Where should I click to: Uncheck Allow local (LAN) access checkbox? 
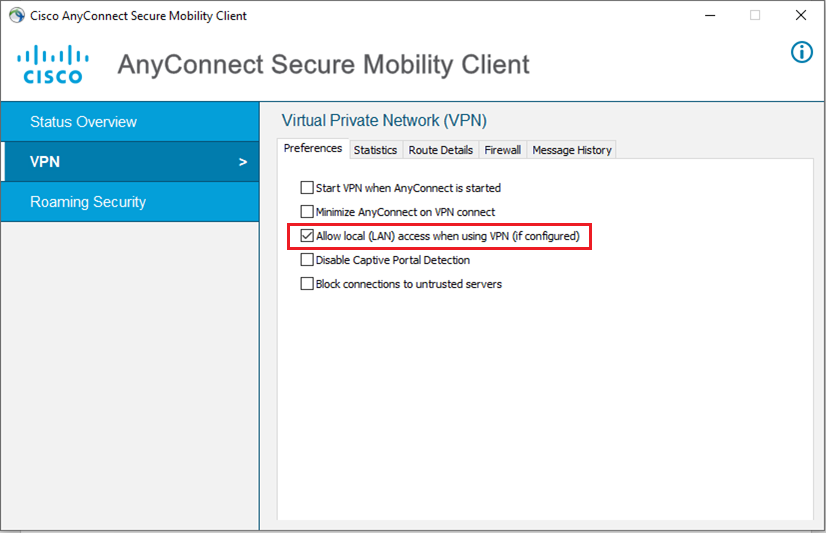point(308,236)
